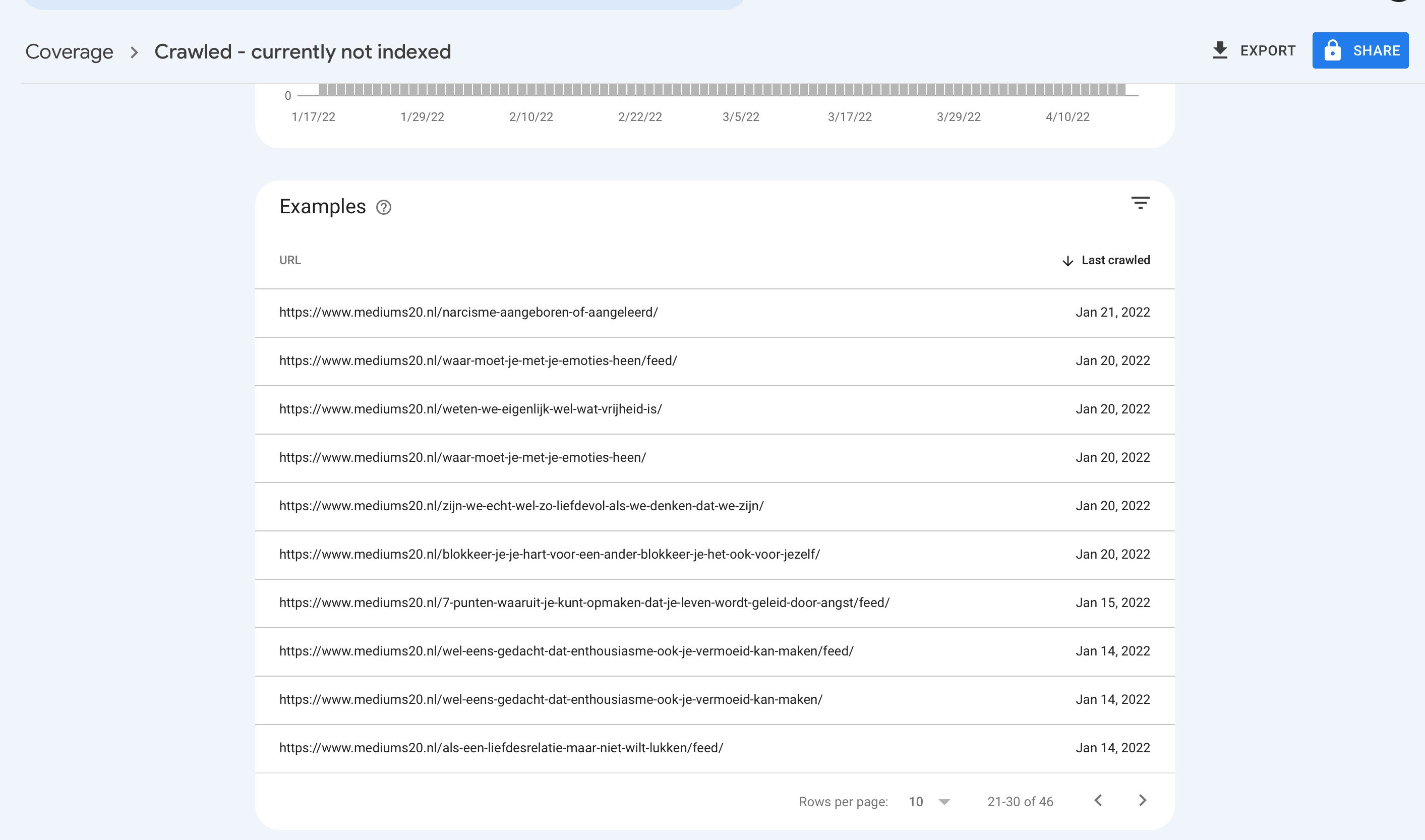Viewport: 1425px width, 840px height.
Task: Select the waar-moet-je-met-je-emoties-heen/feed/ URL row
Action: 715,361
